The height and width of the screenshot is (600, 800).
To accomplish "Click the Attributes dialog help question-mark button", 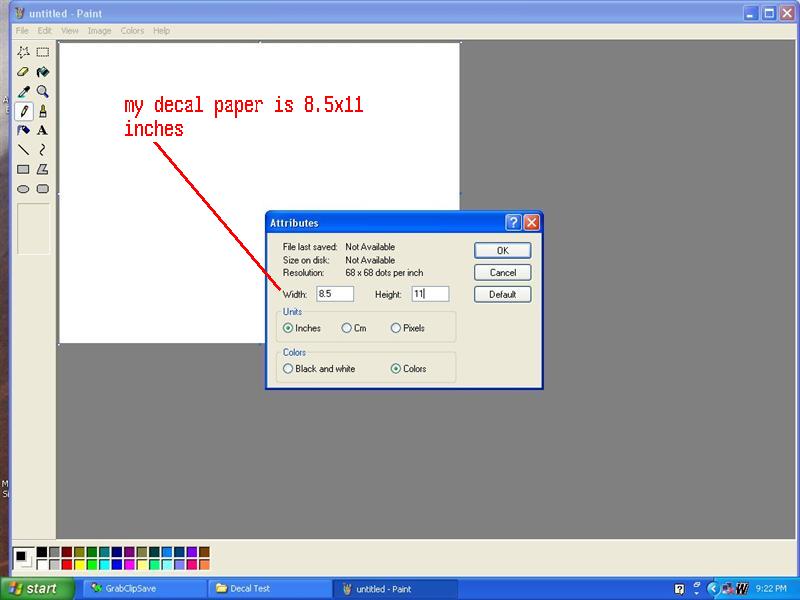I will (x=513, y=222).
